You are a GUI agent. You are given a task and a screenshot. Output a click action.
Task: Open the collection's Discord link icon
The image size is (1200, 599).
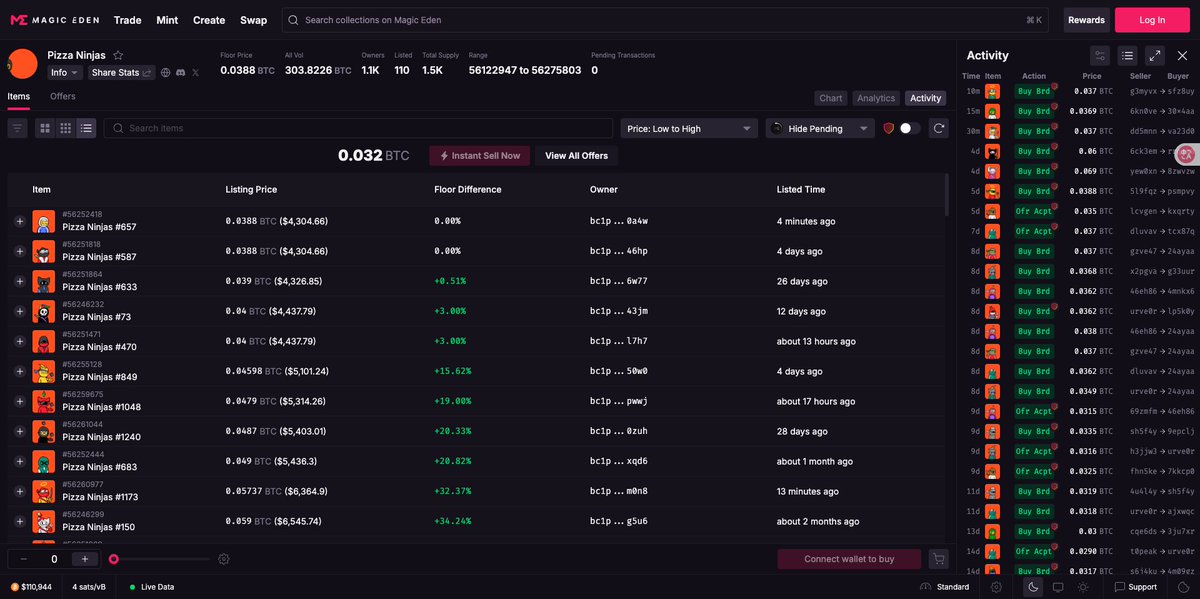[180, 73]
